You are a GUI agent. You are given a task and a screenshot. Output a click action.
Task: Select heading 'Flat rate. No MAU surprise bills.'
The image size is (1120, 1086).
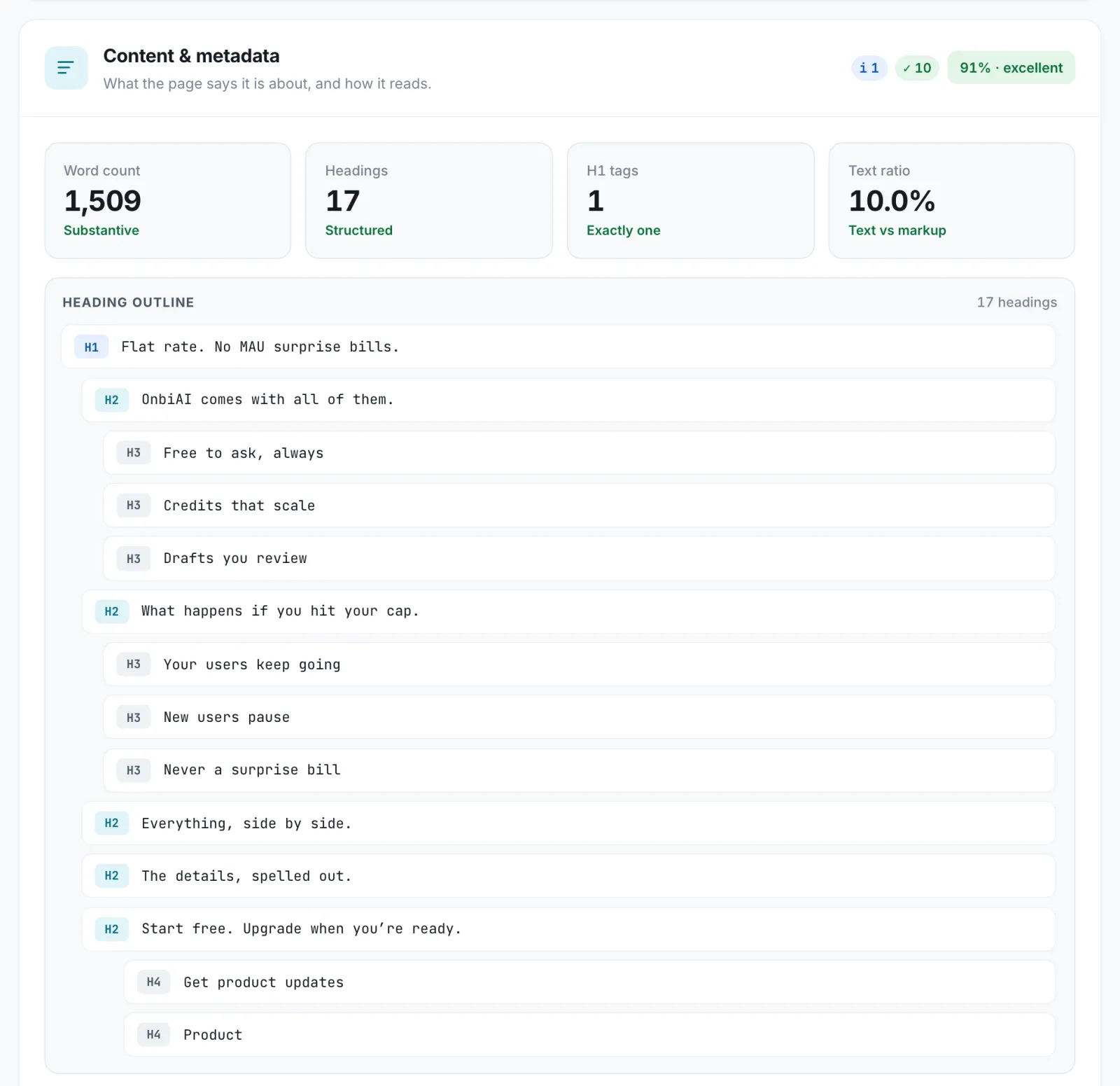point(558,347)
